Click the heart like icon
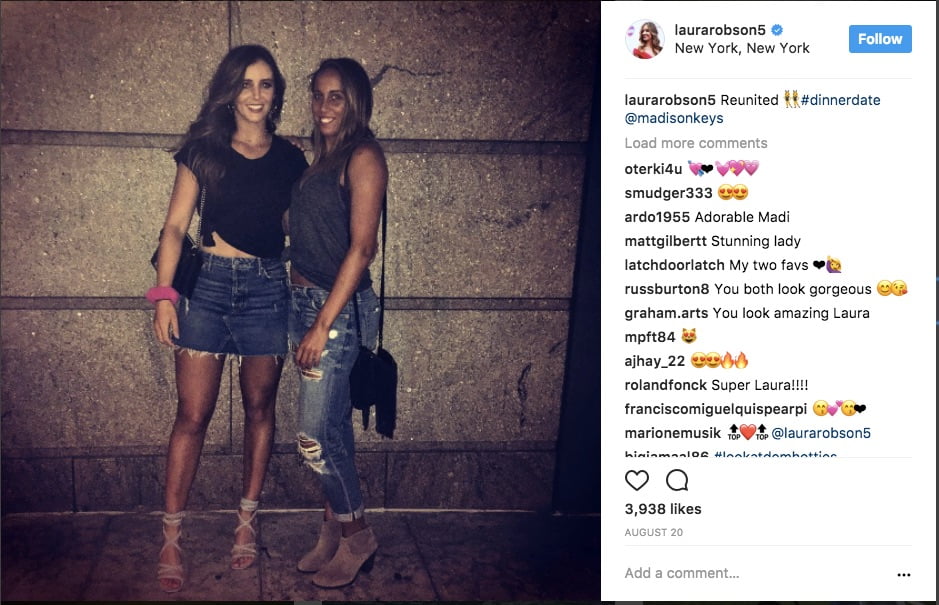Image resolution: width=939 pixels, height=605 pixels. [637, 480]
